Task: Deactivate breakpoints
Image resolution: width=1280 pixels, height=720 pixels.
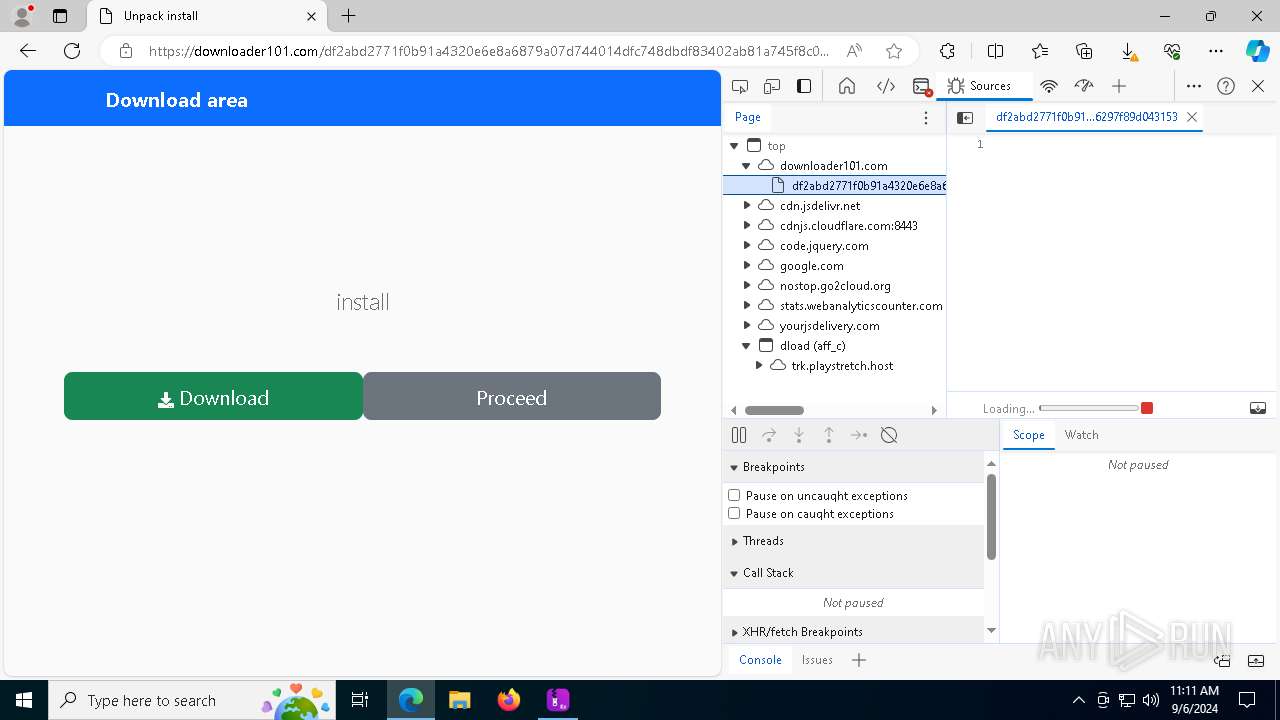Action: [889, 435]
